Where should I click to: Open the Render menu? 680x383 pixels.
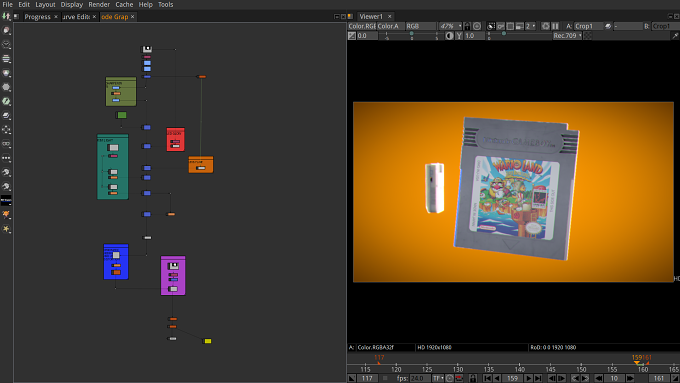point(99,4)
